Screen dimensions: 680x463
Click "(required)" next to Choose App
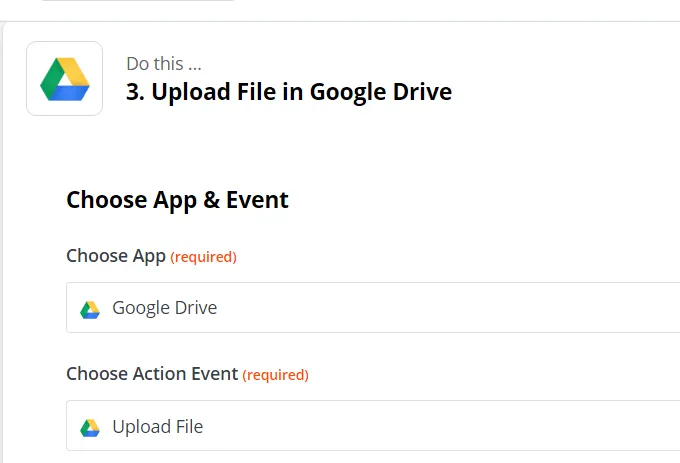[x=204, y=257]
